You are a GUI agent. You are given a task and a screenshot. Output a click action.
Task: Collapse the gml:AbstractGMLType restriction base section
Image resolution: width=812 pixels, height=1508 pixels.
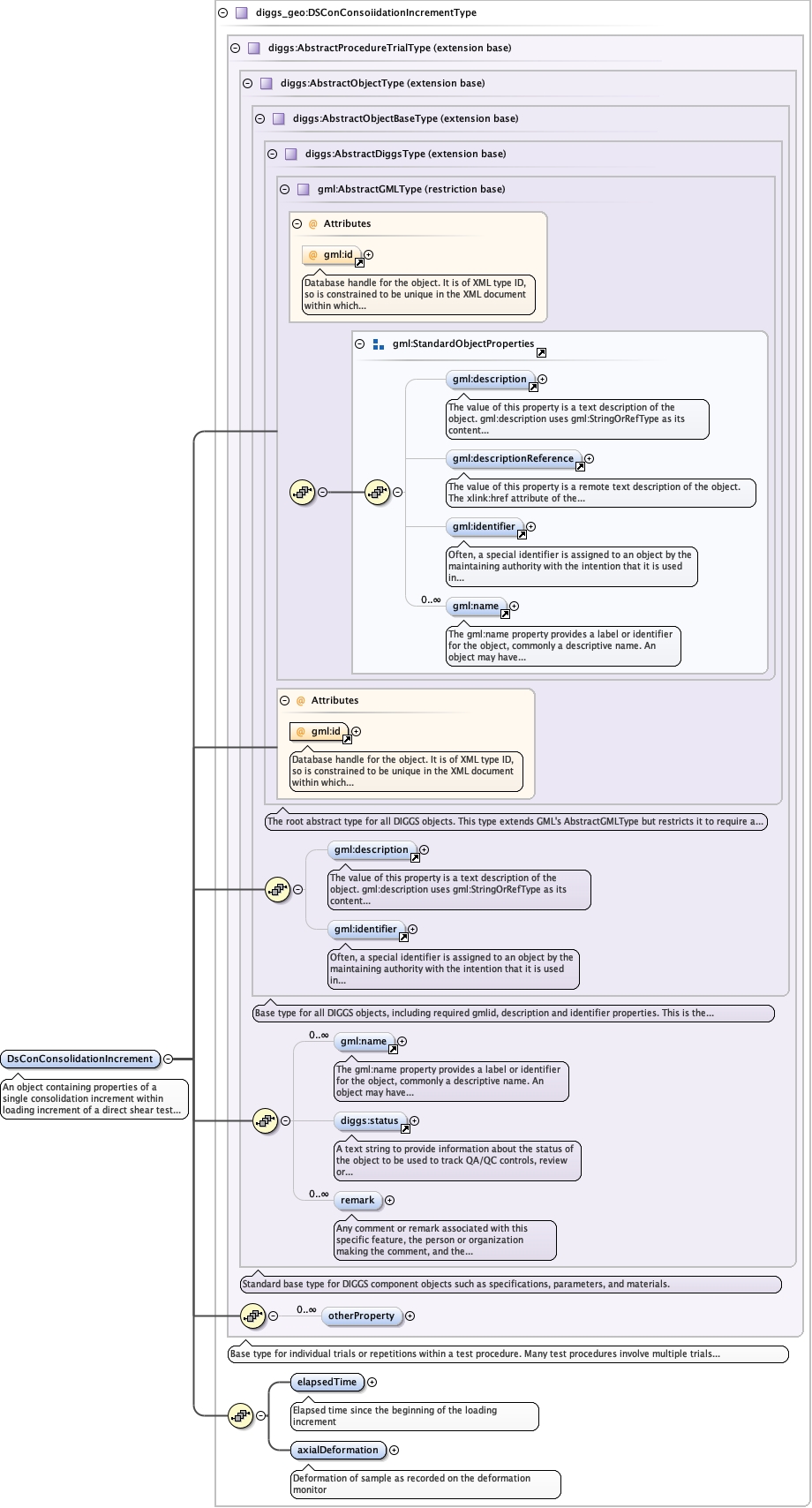tap(284, 189)
